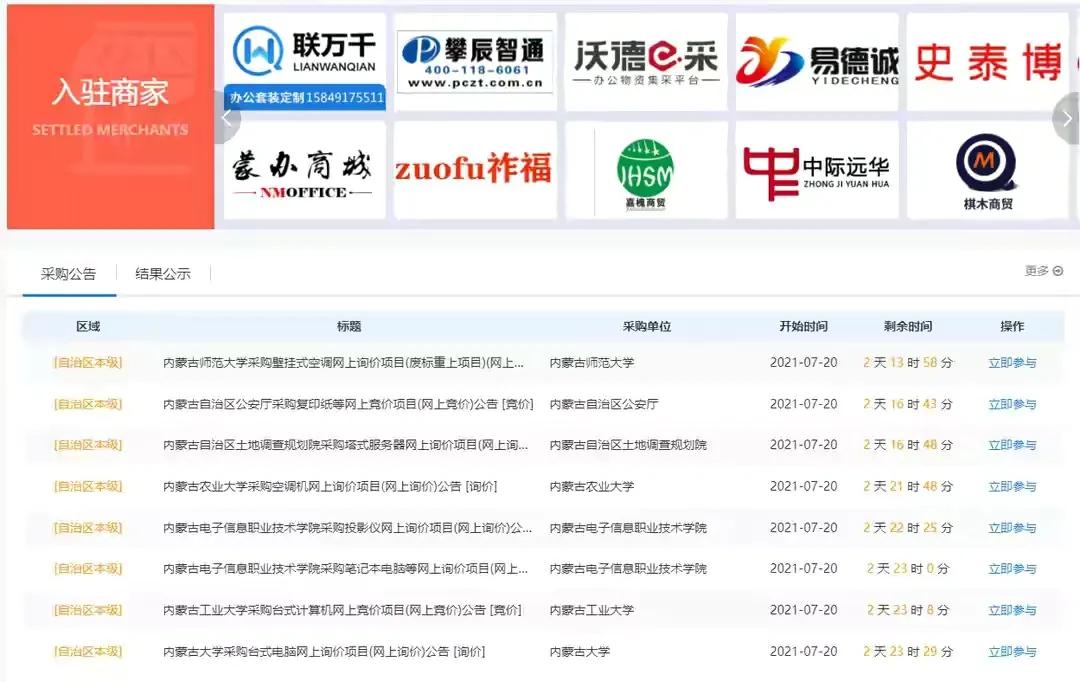Open the 易德诚 YIDECHENG merchant logo

817,62
